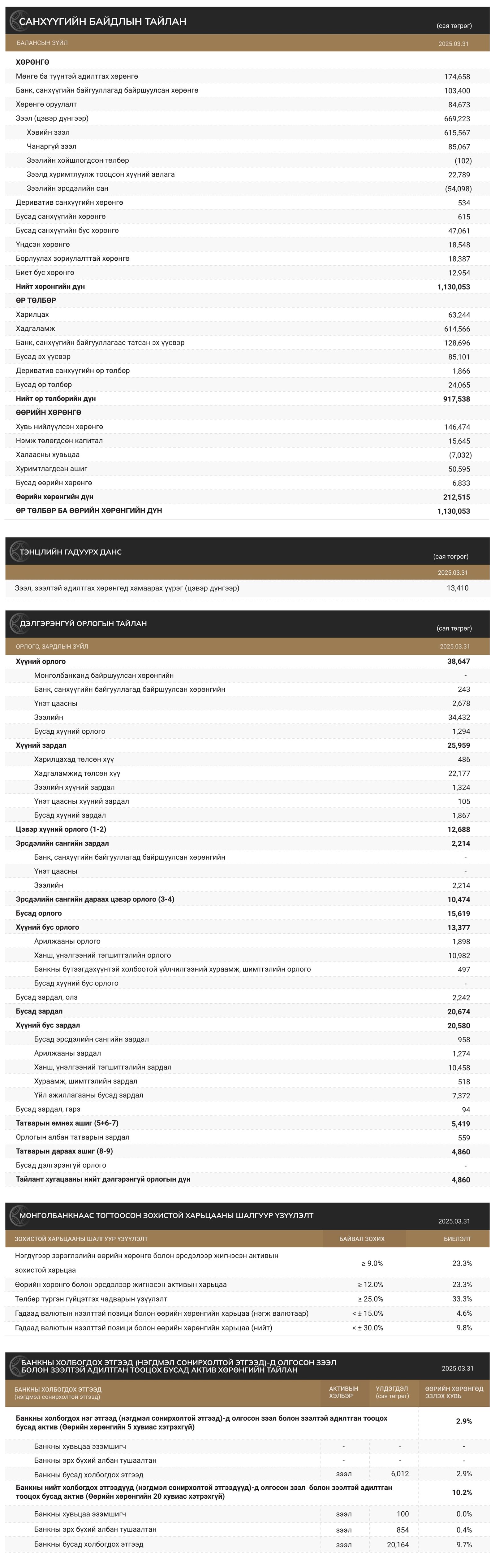Click the "Үлдэгдэл" column header
Image resolution: width=495 pixels, height=1568 pixels.
click(392, 1392)
